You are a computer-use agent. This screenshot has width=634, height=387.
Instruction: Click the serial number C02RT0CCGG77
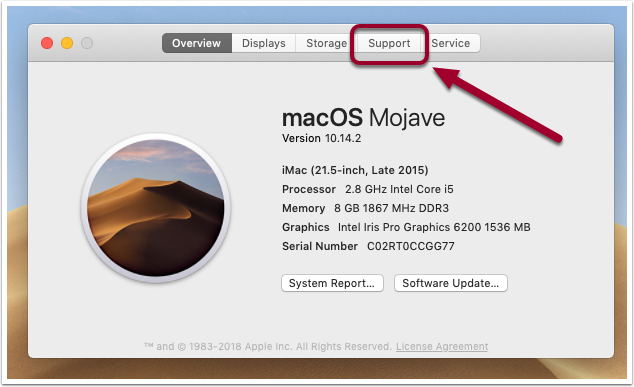pyautogui.click(x=411, y=246)
